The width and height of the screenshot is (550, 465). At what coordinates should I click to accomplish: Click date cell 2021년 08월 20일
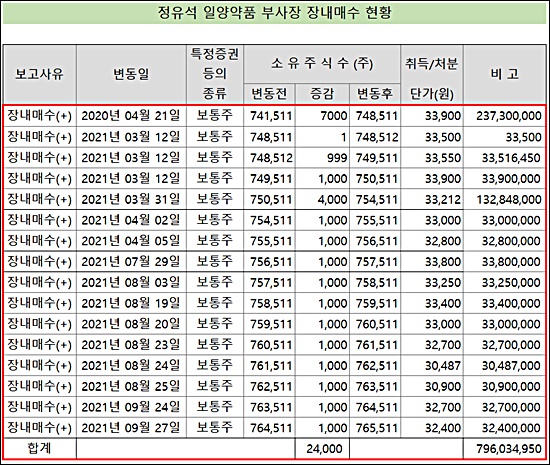pyautogui.click(x=131, y=324)
